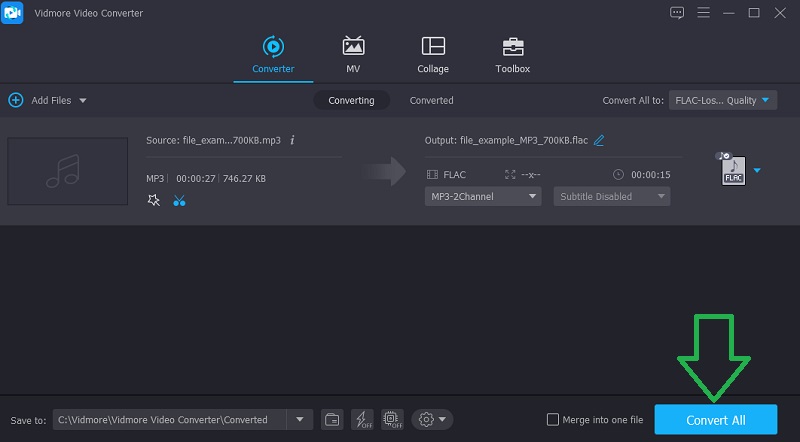Viewport: 800px width, 442px height.
Task: Open the feedback chat icon in title bar
Action: click(677, 12)
